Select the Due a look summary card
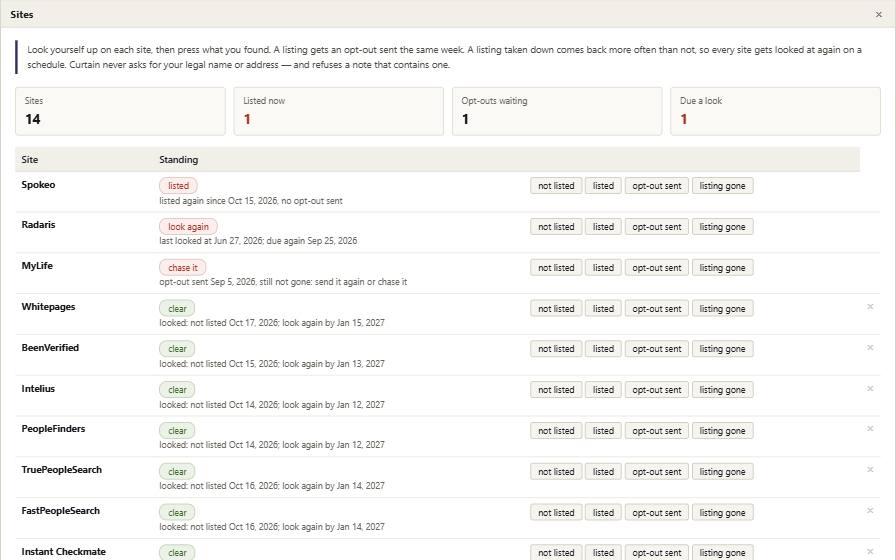This screenshot has height=560, width=896. (x=775, y=111)
